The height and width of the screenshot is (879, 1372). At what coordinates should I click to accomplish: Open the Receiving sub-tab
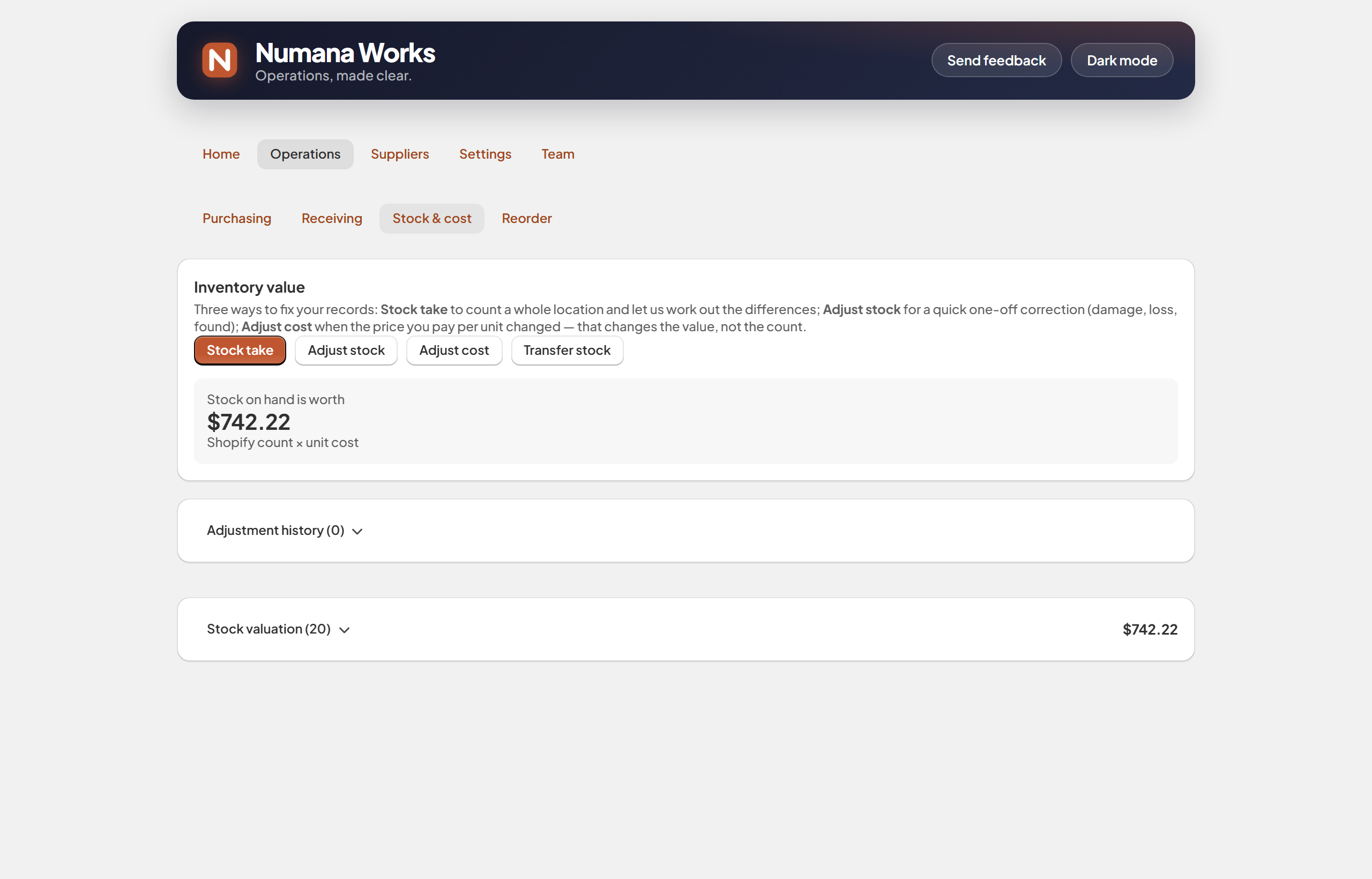tap(332, 219)
